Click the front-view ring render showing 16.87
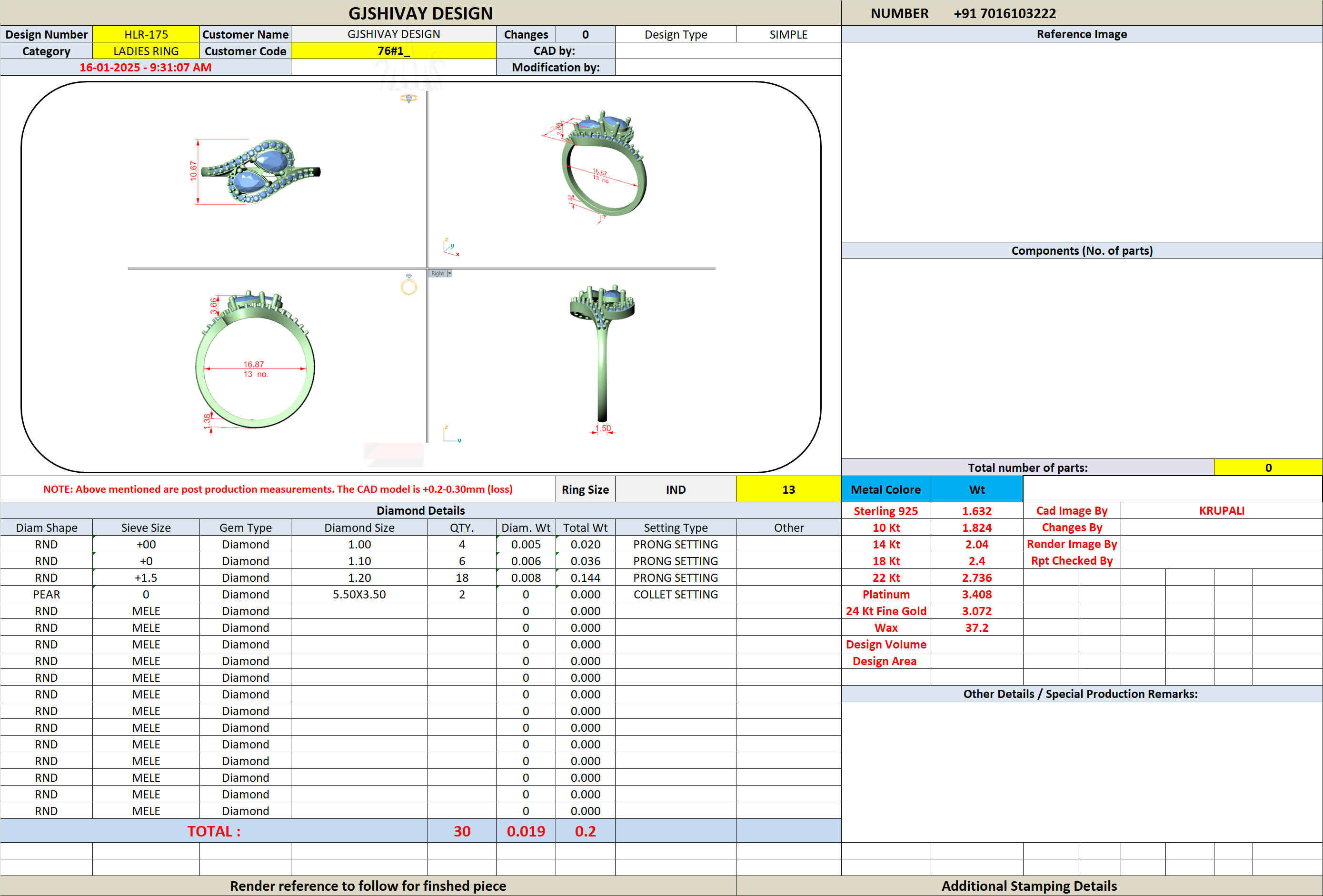 pos(255,360)
